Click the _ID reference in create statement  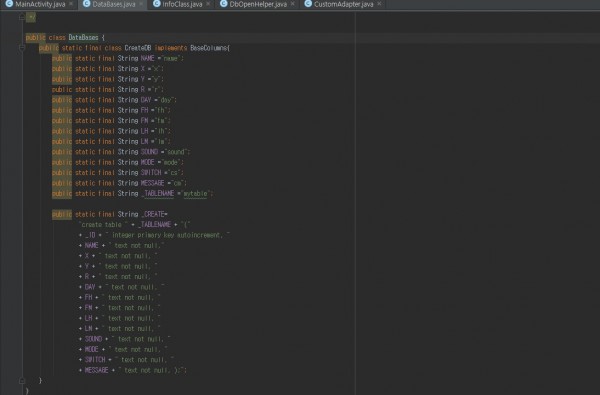pos(90,235)
